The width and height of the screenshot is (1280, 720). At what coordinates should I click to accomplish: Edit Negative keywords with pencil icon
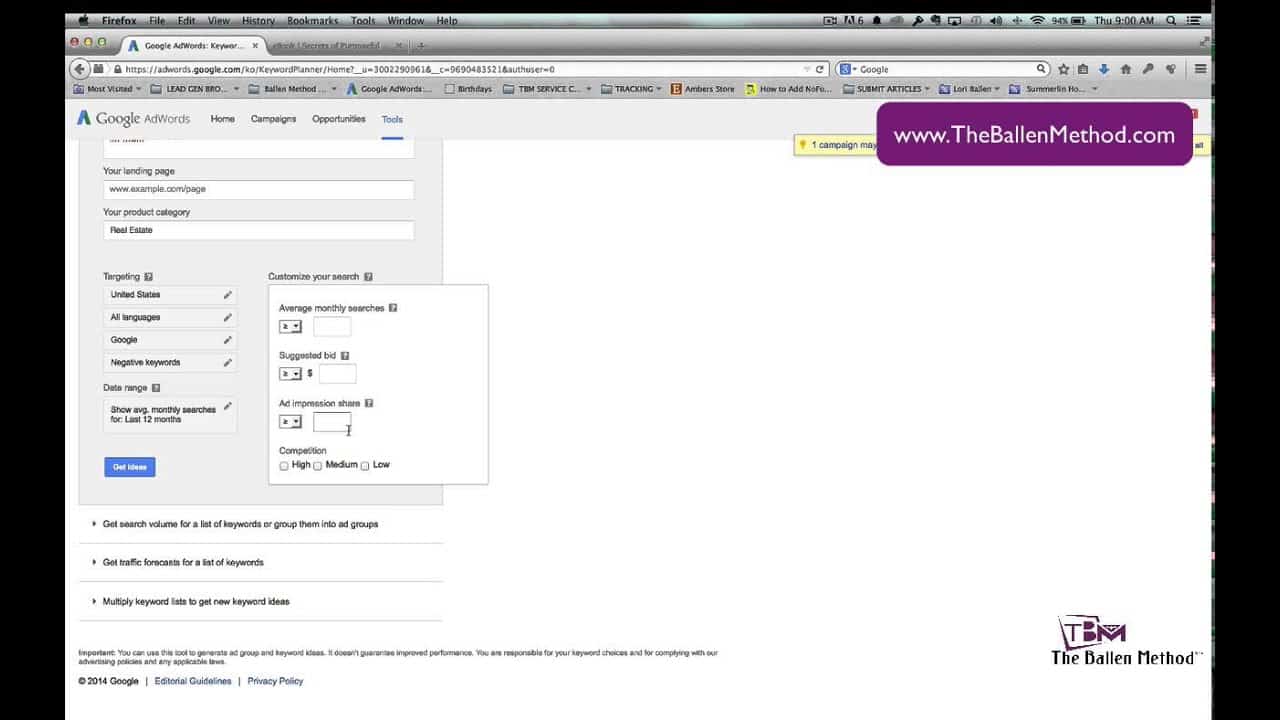pos(227,363)
